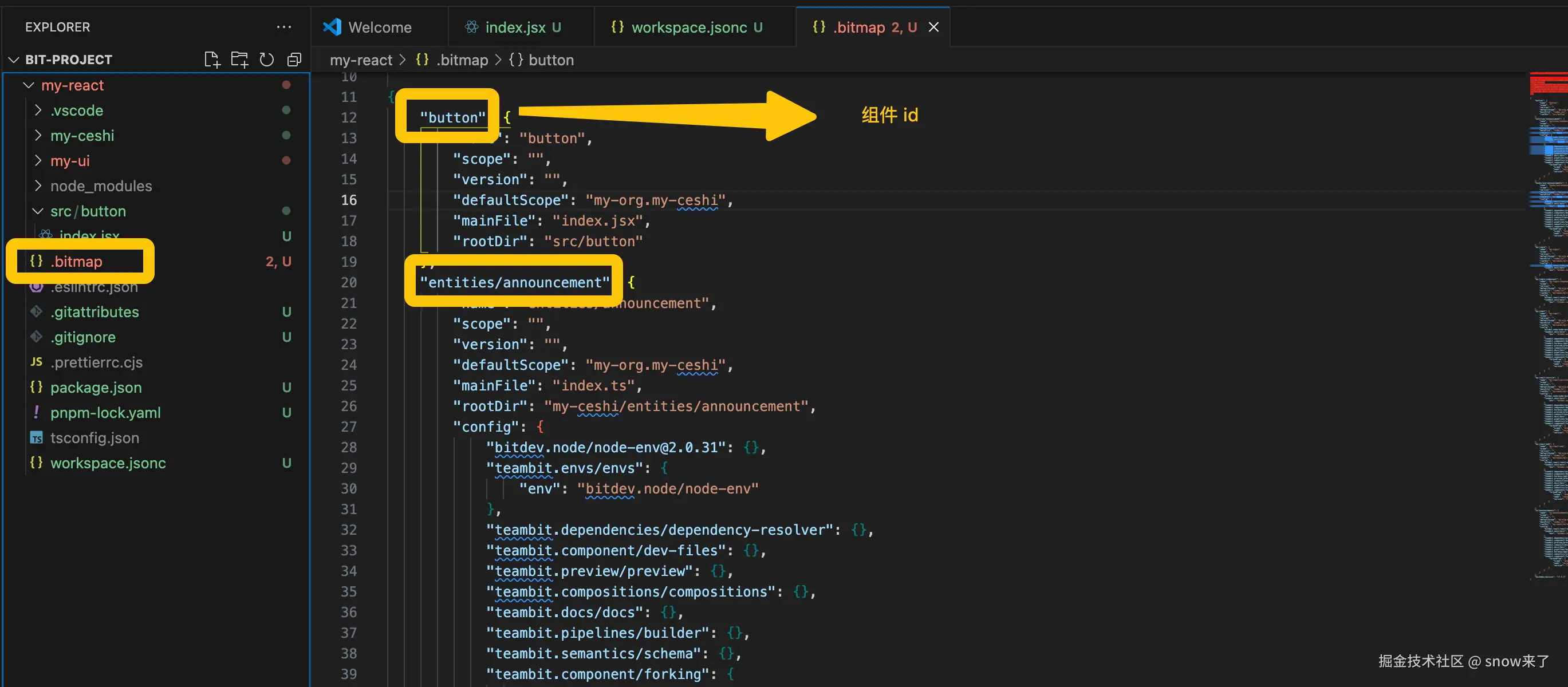1568x687 pixels.
Task: Switch to the index.jsx tab
Action: tap(515, 27)
